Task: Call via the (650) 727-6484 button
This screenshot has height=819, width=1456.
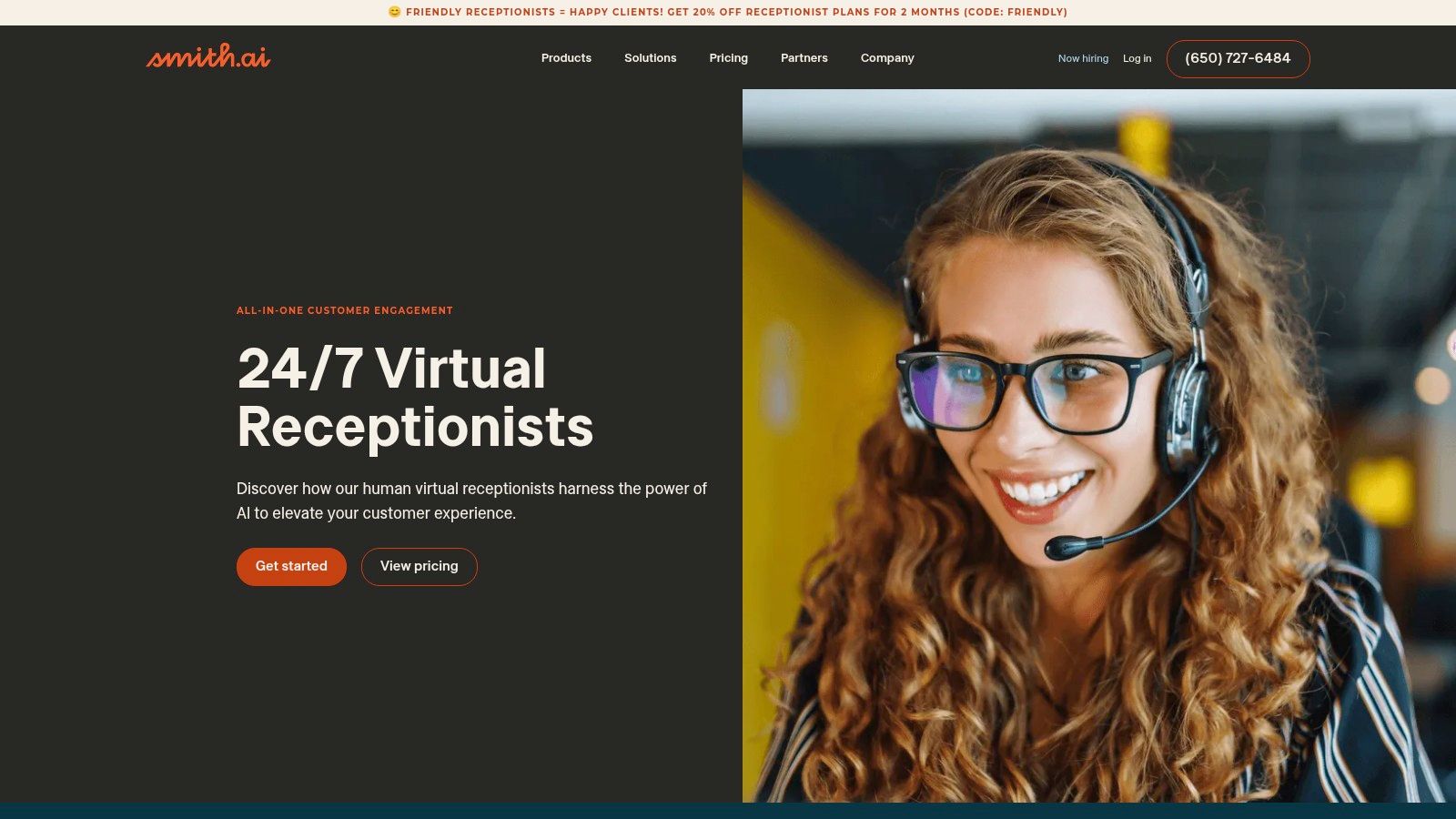Action: tap(1238, 58)
